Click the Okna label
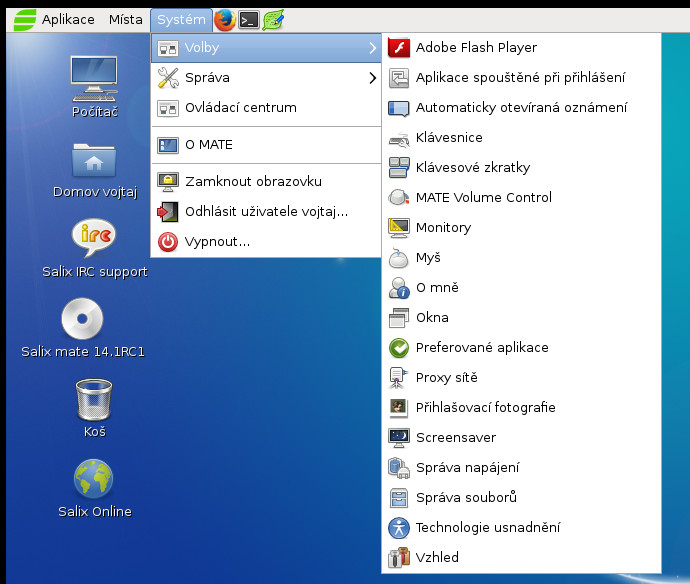This screenshot has height=584, width=690. click(x=432, y=318)
